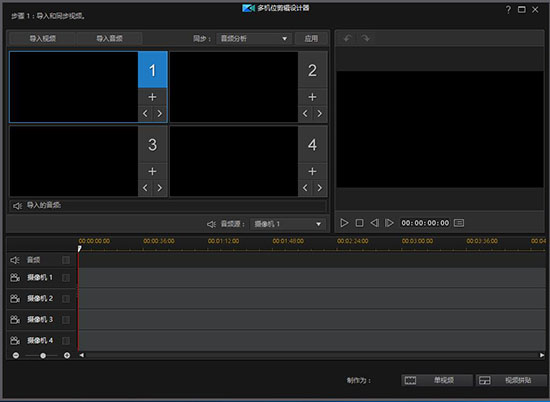The image size is (550, 402).
Task: Open the help question mark icon
Action: click(x=508, y=10)
